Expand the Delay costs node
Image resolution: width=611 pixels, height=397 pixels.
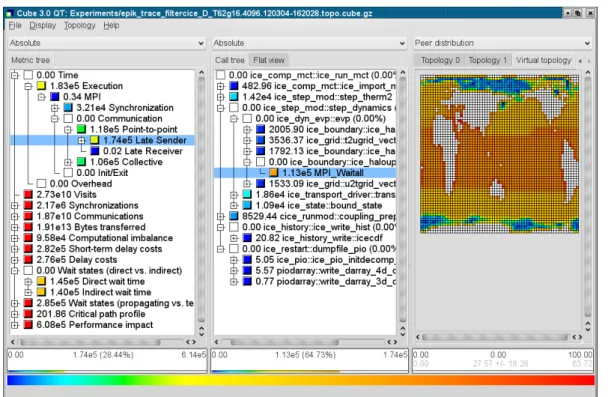tap(15, 260)
